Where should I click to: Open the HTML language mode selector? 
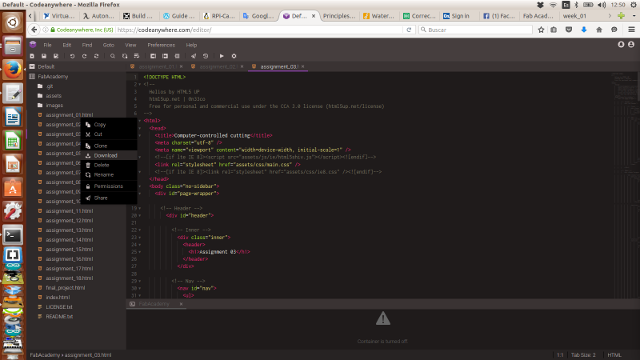click(x=614, y=355)
